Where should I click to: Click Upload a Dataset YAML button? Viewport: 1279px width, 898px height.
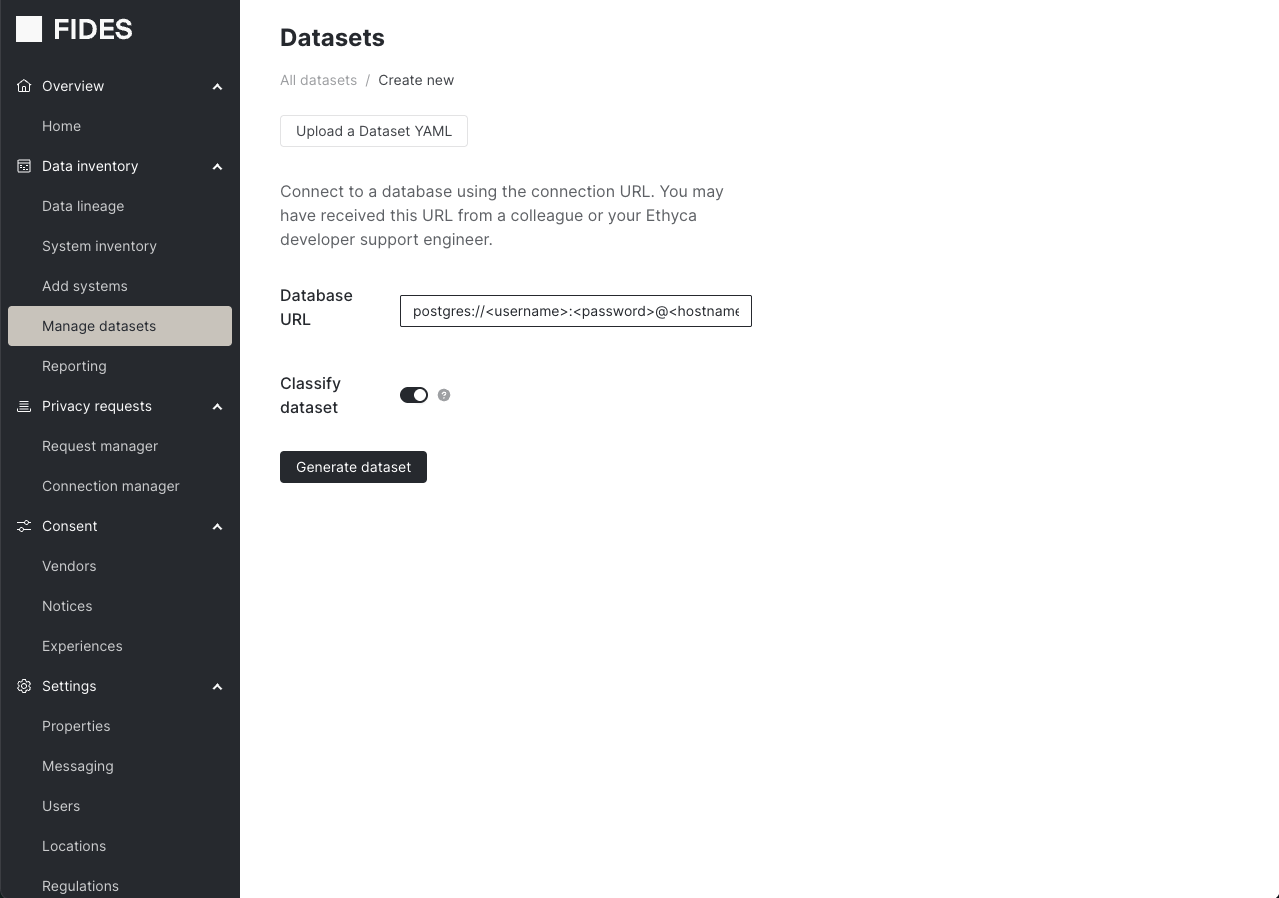(374, 131)
